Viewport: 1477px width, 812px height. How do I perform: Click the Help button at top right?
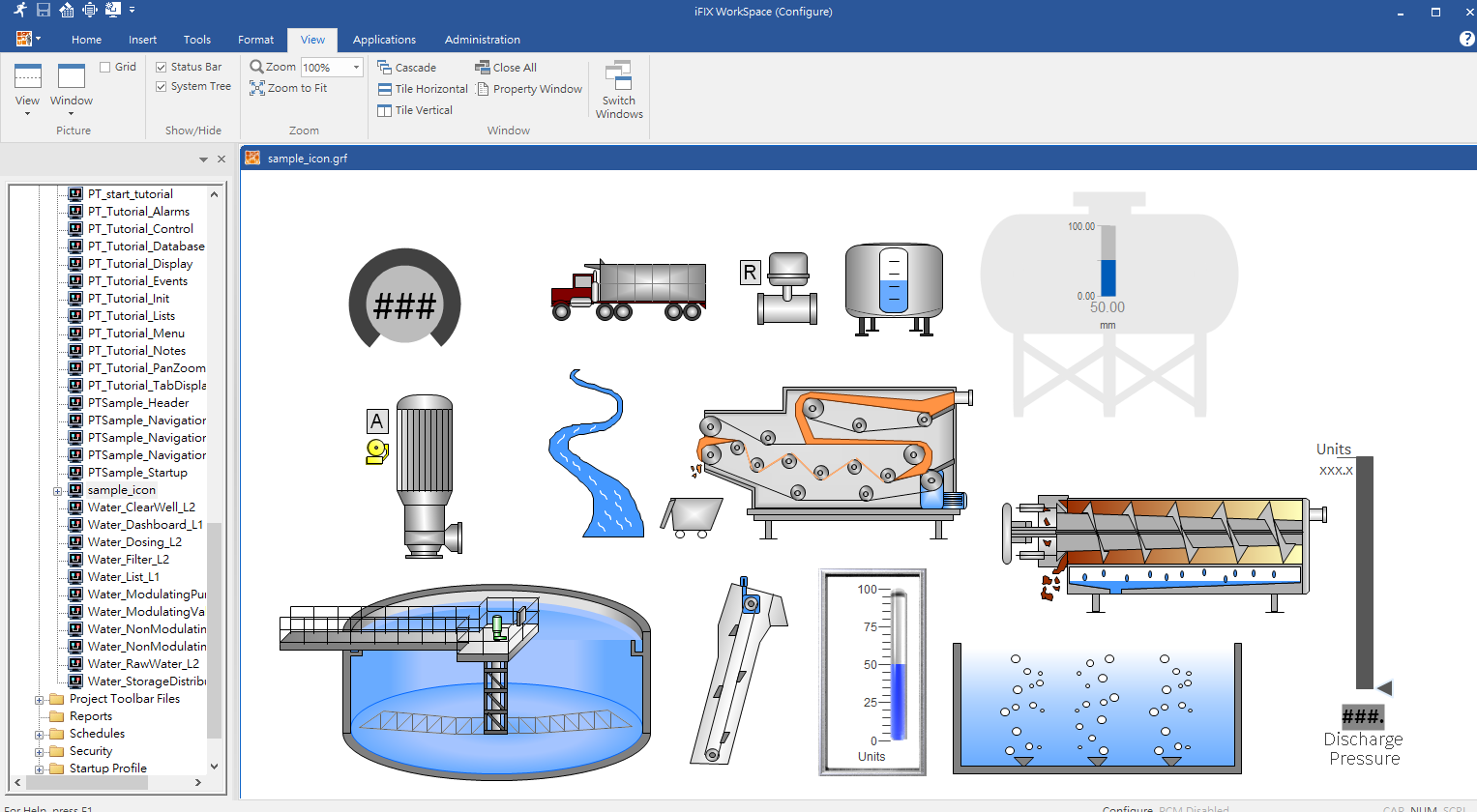[1466, 39]
